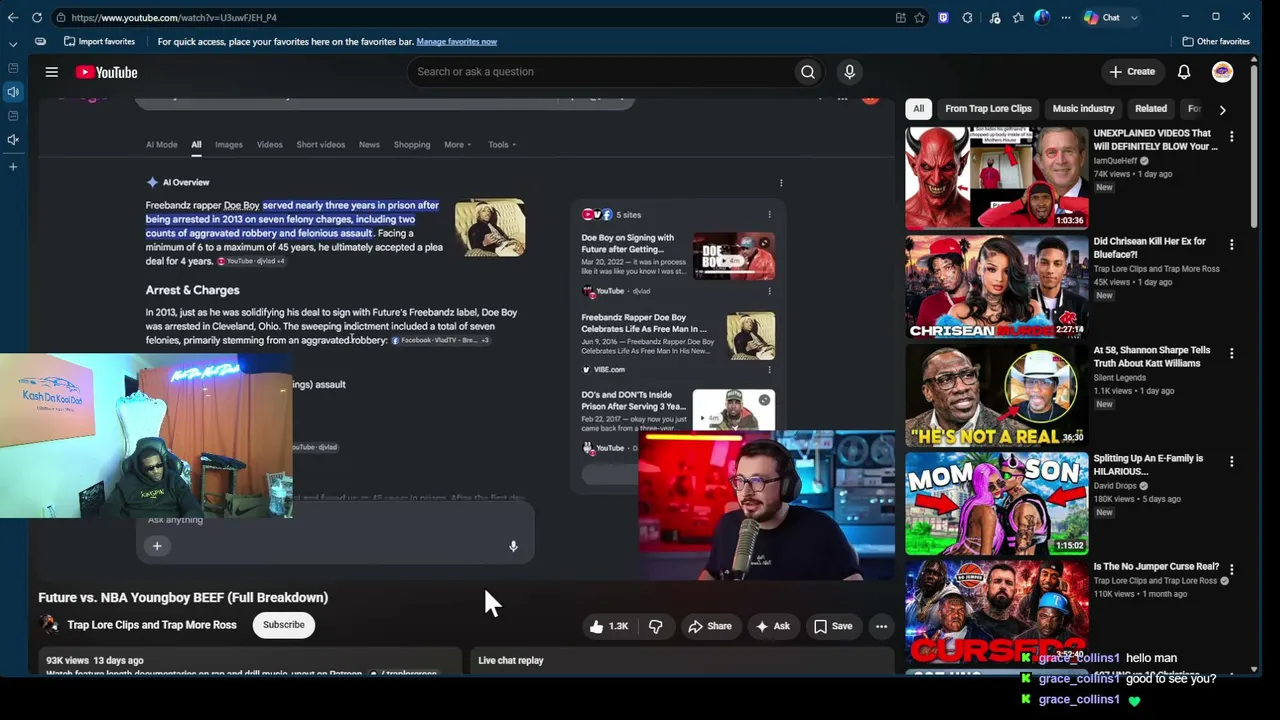Viewport: 1280px width, 720px height.
Task: Select the muted tab in the vertical tab bar
Action: point(13,140)
